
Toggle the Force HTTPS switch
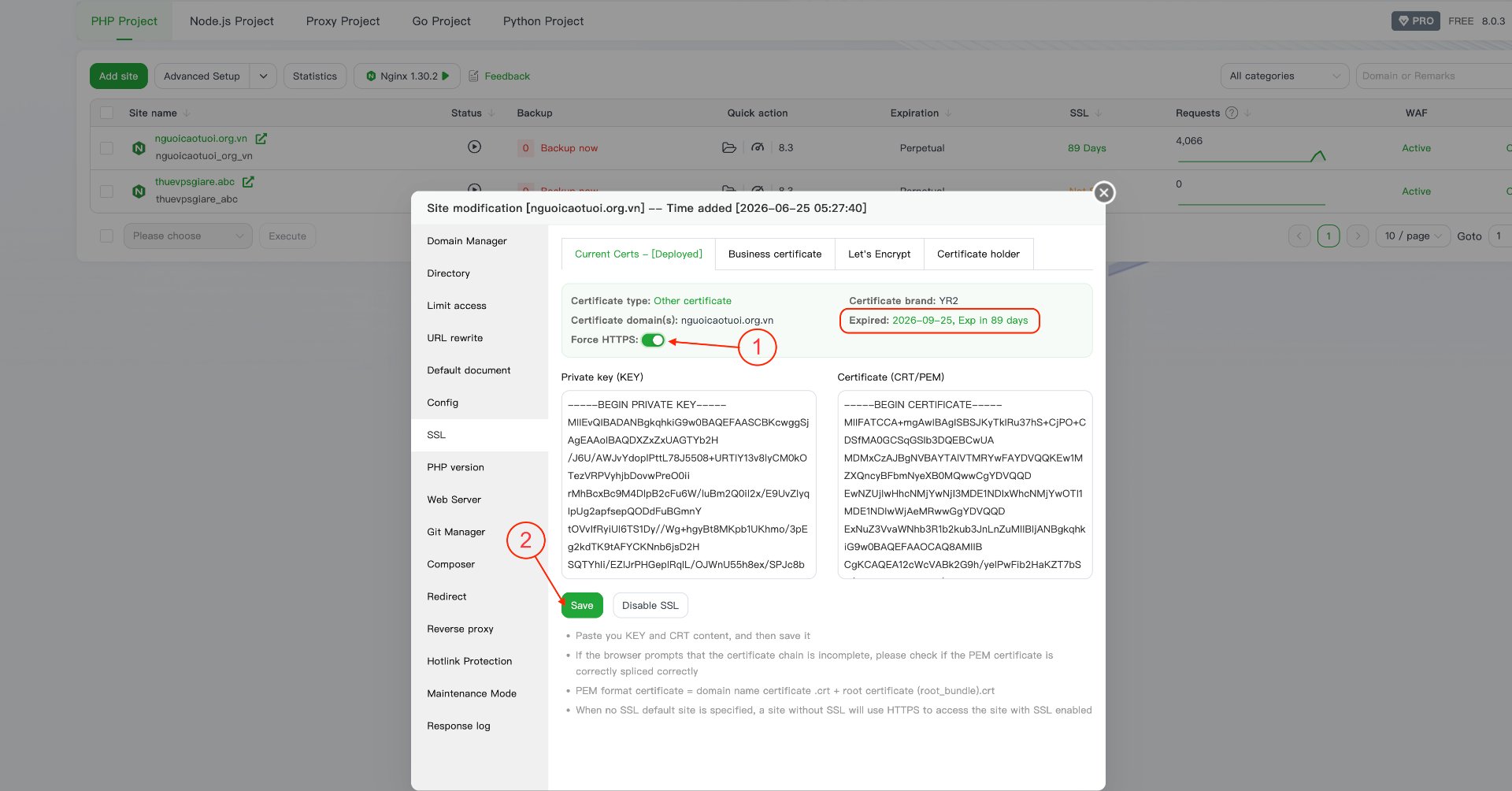tap(653, 340)
